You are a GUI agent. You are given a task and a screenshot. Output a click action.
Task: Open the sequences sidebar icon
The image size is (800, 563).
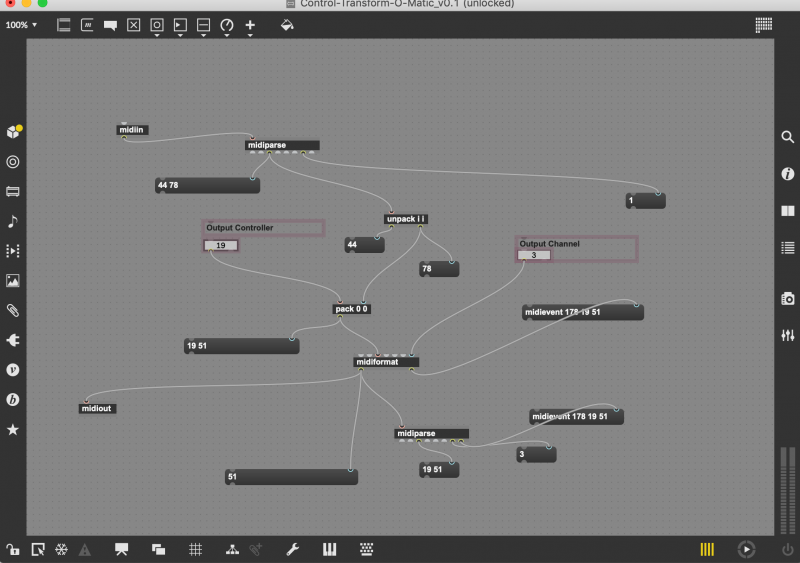[x=13, y=251]
